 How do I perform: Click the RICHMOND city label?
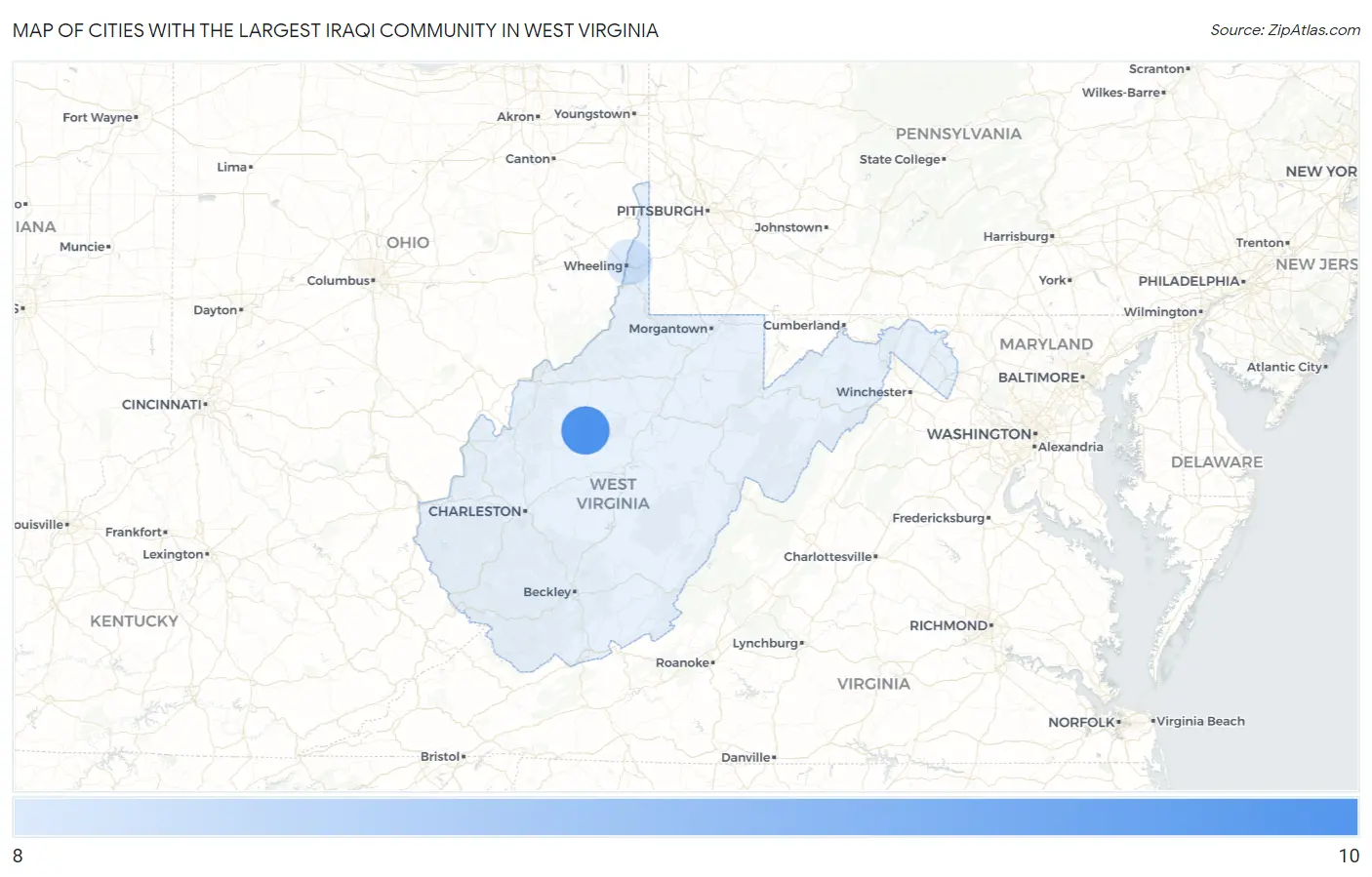[x=949, y=625]
